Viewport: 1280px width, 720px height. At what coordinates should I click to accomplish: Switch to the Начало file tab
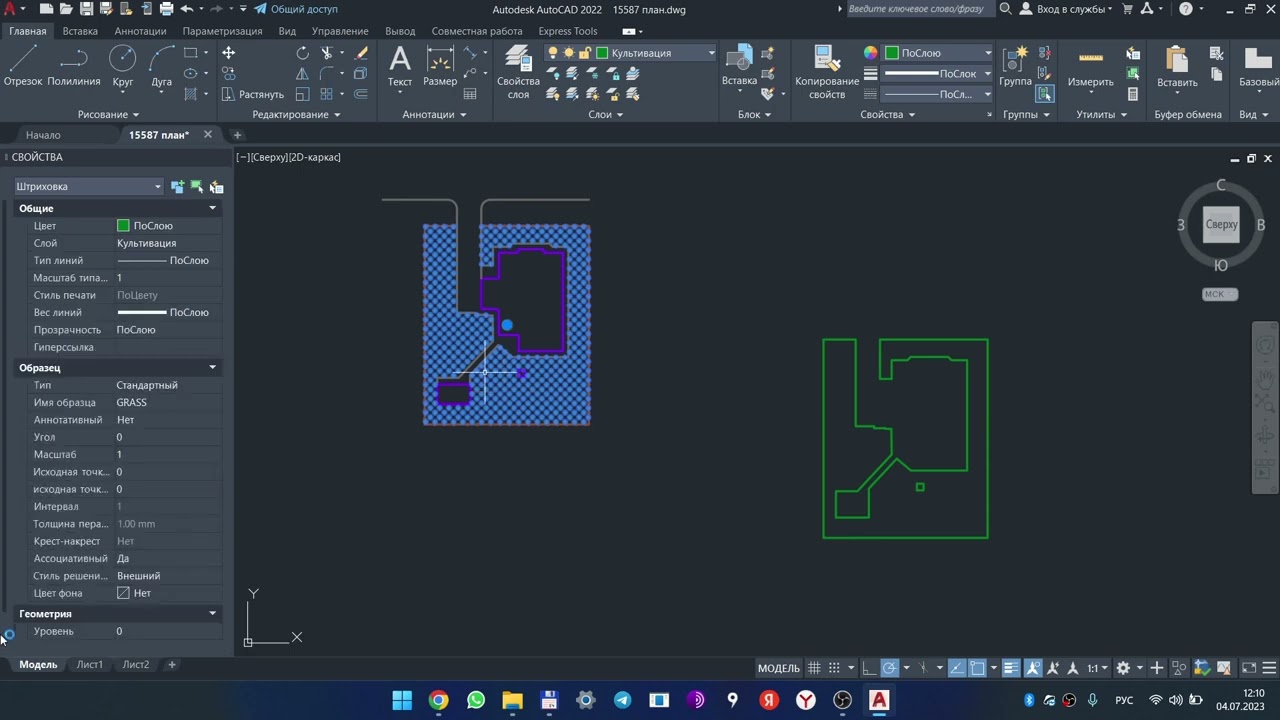(43, 135)
